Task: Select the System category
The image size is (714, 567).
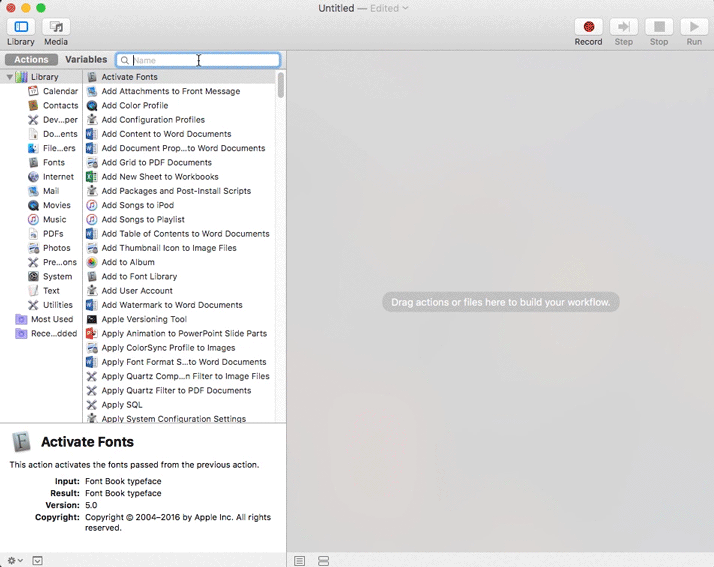Action: [50, 276]
